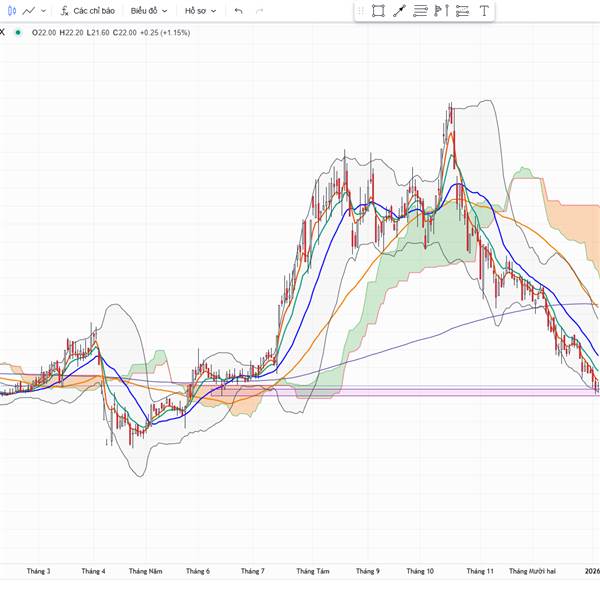Click the Tháng 11 time axis label
This screenshot has height=600, width=600.
[x=480, y=571]
